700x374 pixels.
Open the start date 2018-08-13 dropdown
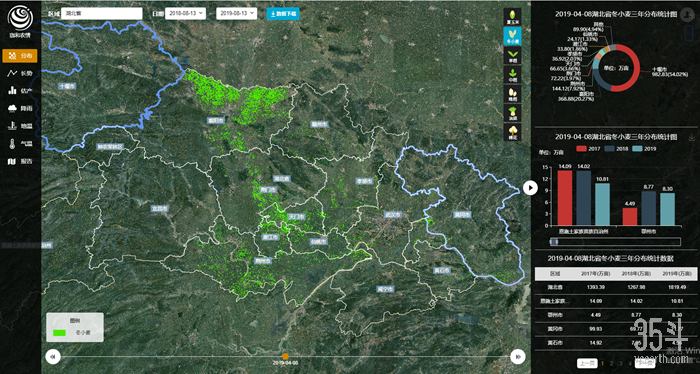[x=185, y=13]
